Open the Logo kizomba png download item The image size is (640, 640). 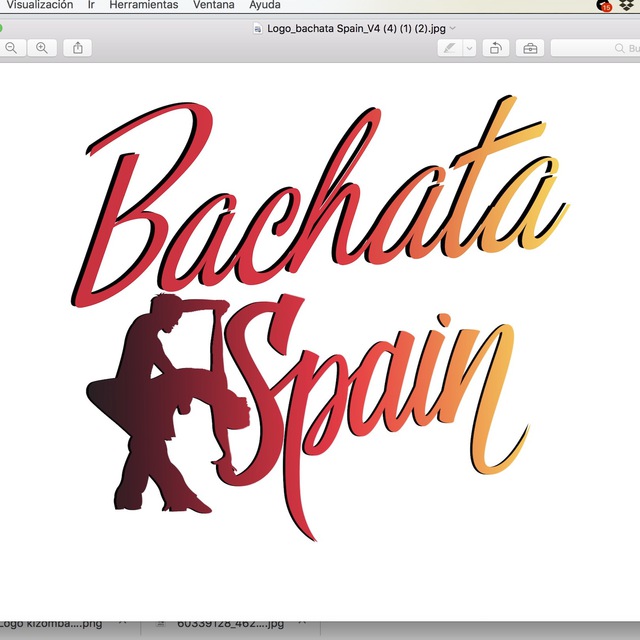(51, 624)
